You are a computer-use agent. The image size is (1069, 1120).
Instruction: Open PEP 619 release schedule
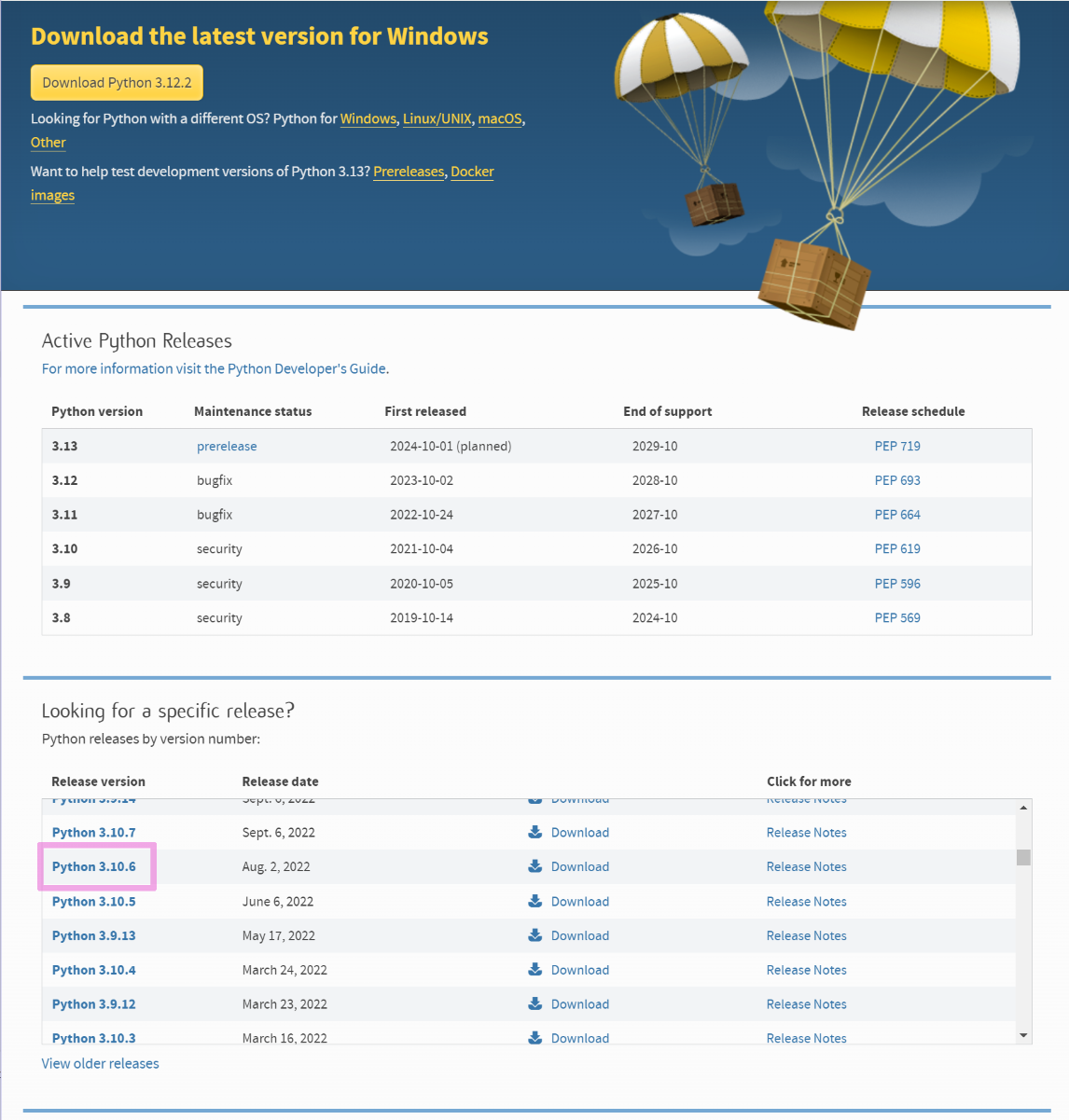[x=897, y=548]
